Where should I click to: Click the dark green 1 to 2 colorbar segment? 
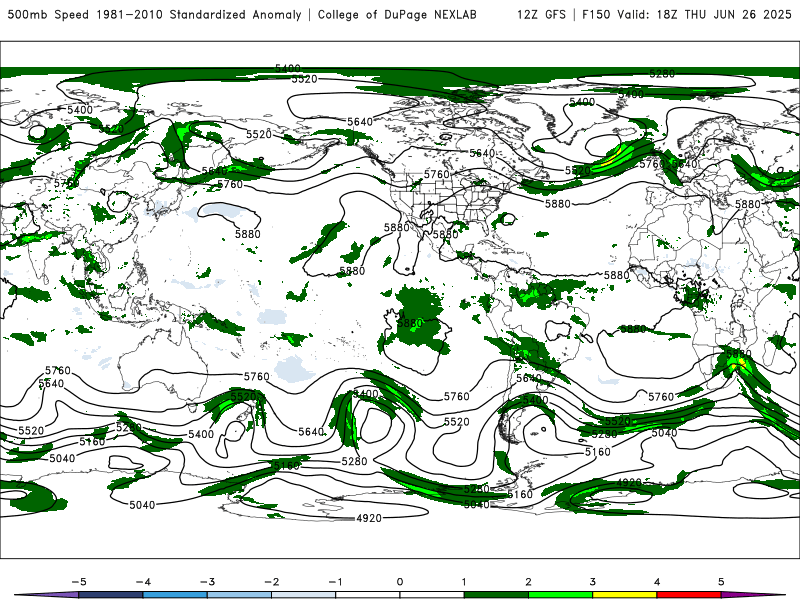(x=496, y=595)
